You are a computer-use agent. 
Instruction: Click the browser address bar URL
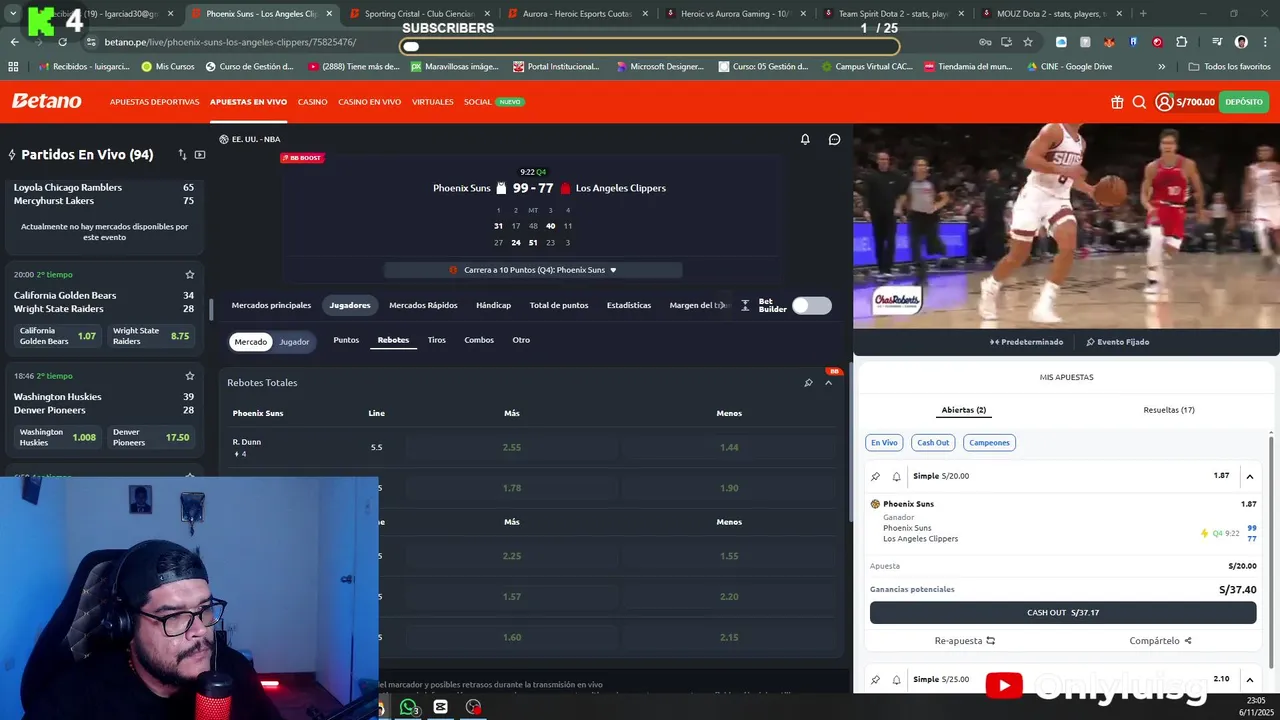pos(230,42)
